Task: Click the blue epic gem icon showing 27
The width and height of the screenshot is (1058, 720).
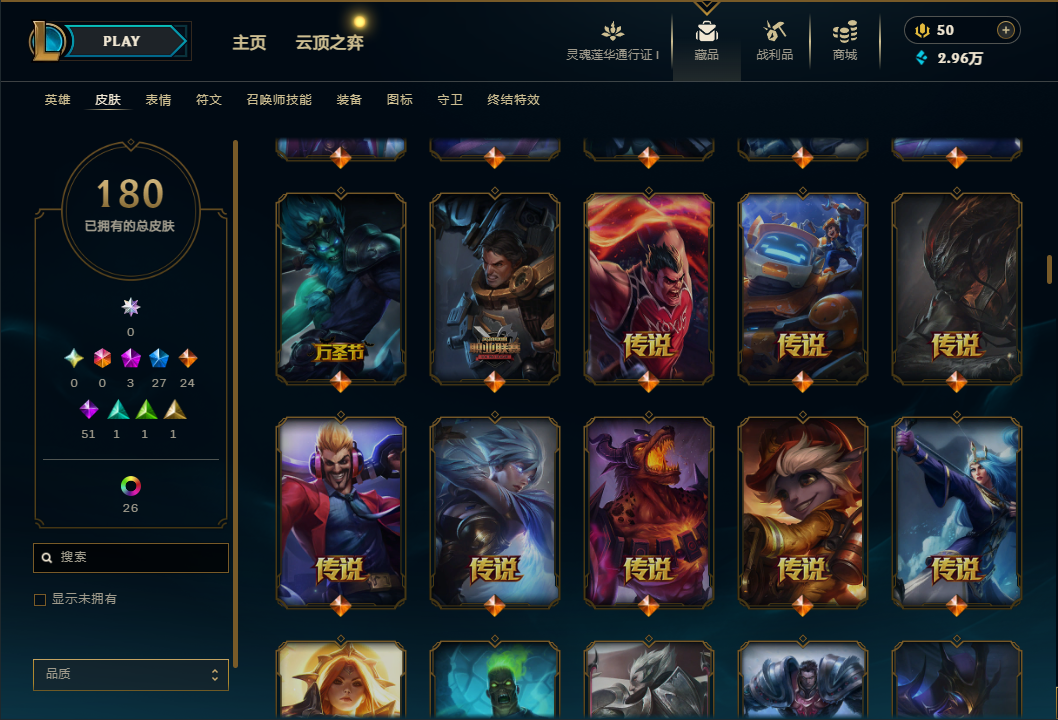Action: point(159,358)
